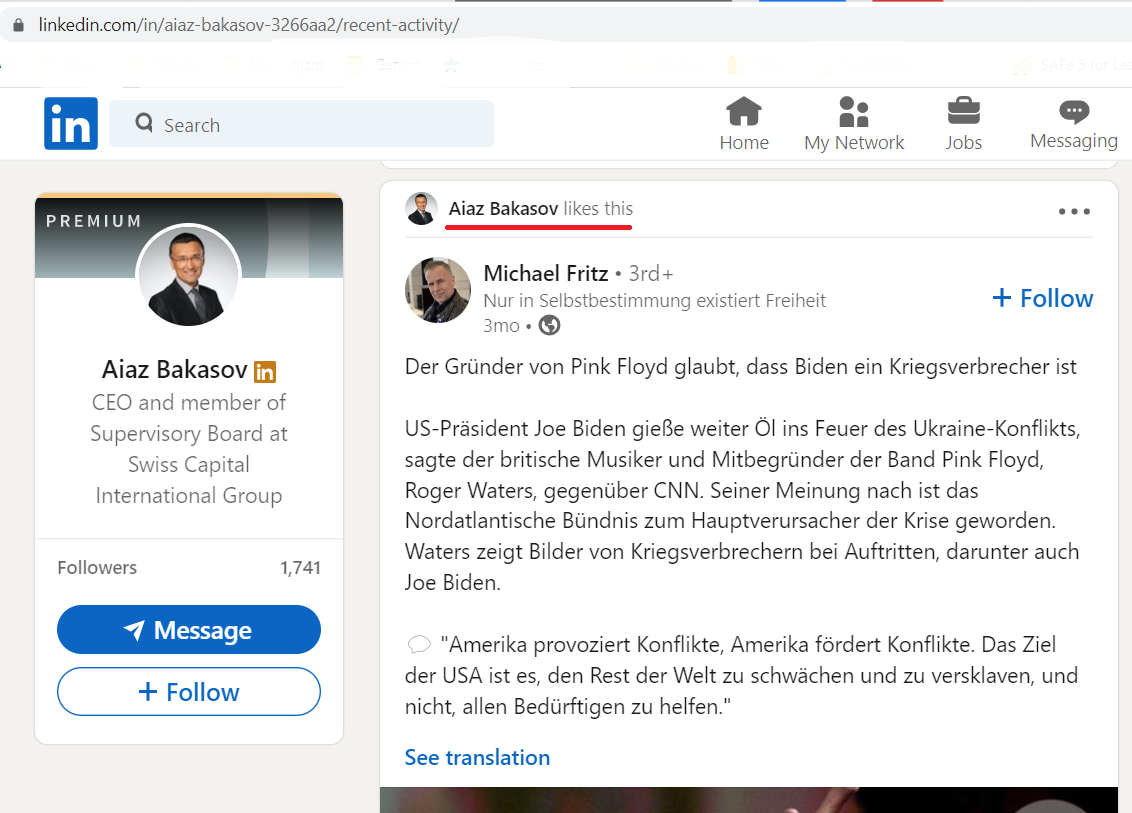Screen dimensions: 1132x813
Task: Click the speech bubble emoji in post text
Action: [x=419, y=644]
